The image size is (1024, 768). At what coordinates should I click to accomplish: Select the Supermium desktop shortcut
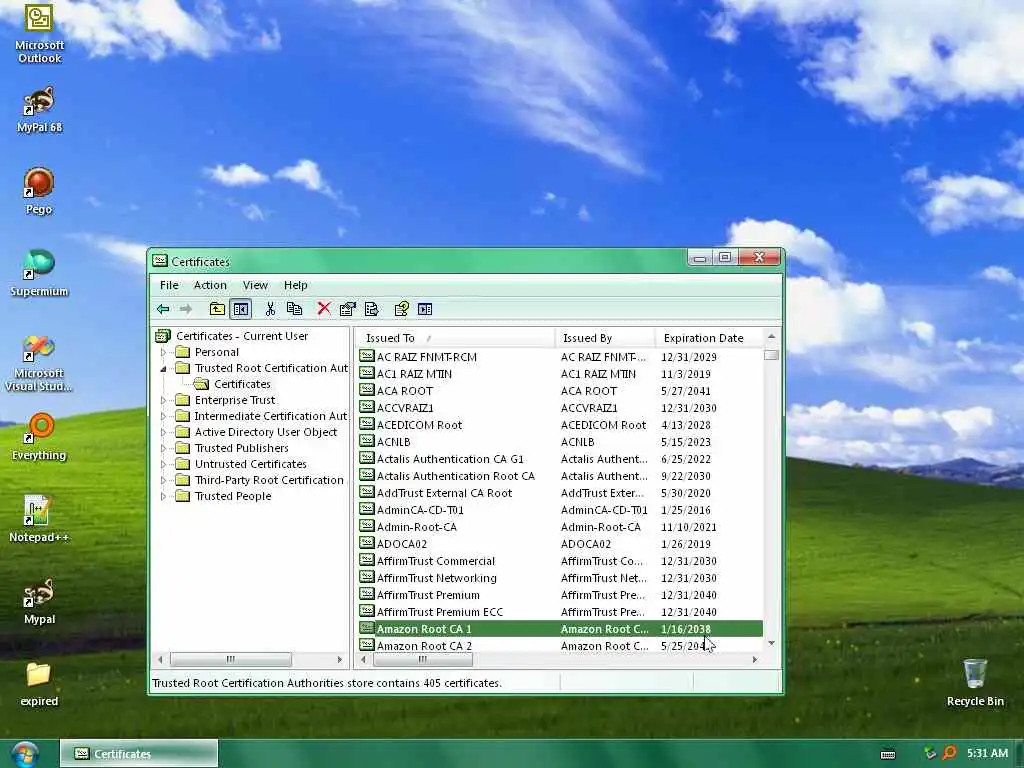39,274
